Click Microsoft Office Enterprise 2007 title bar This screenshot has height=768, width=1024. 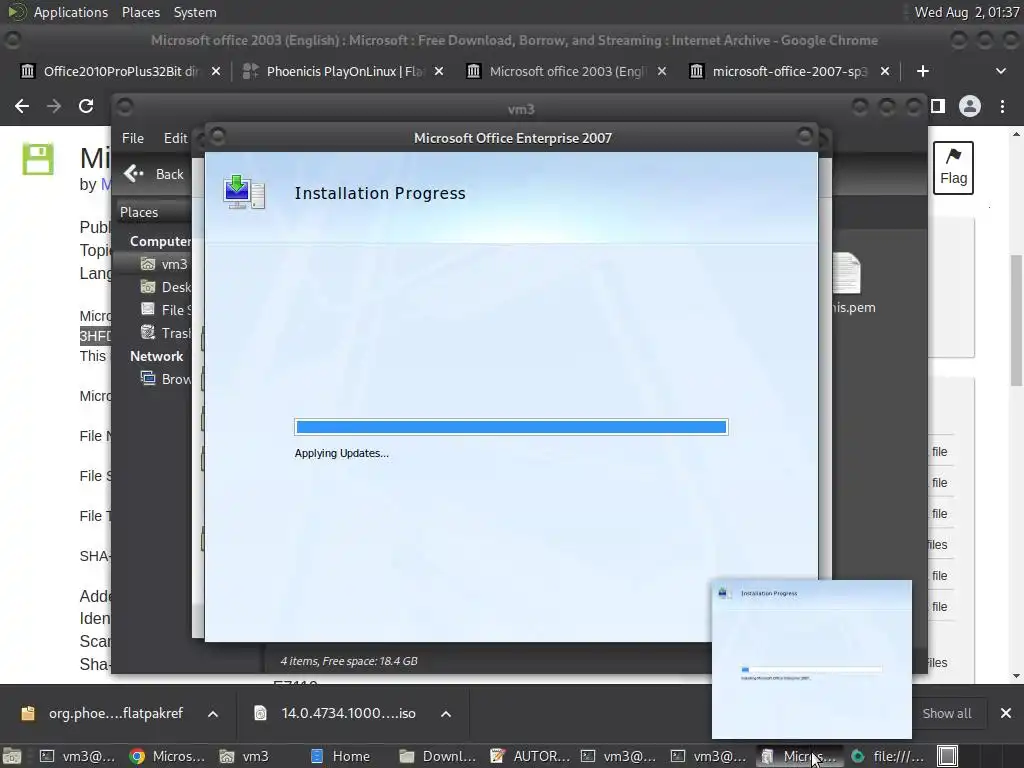513,138
